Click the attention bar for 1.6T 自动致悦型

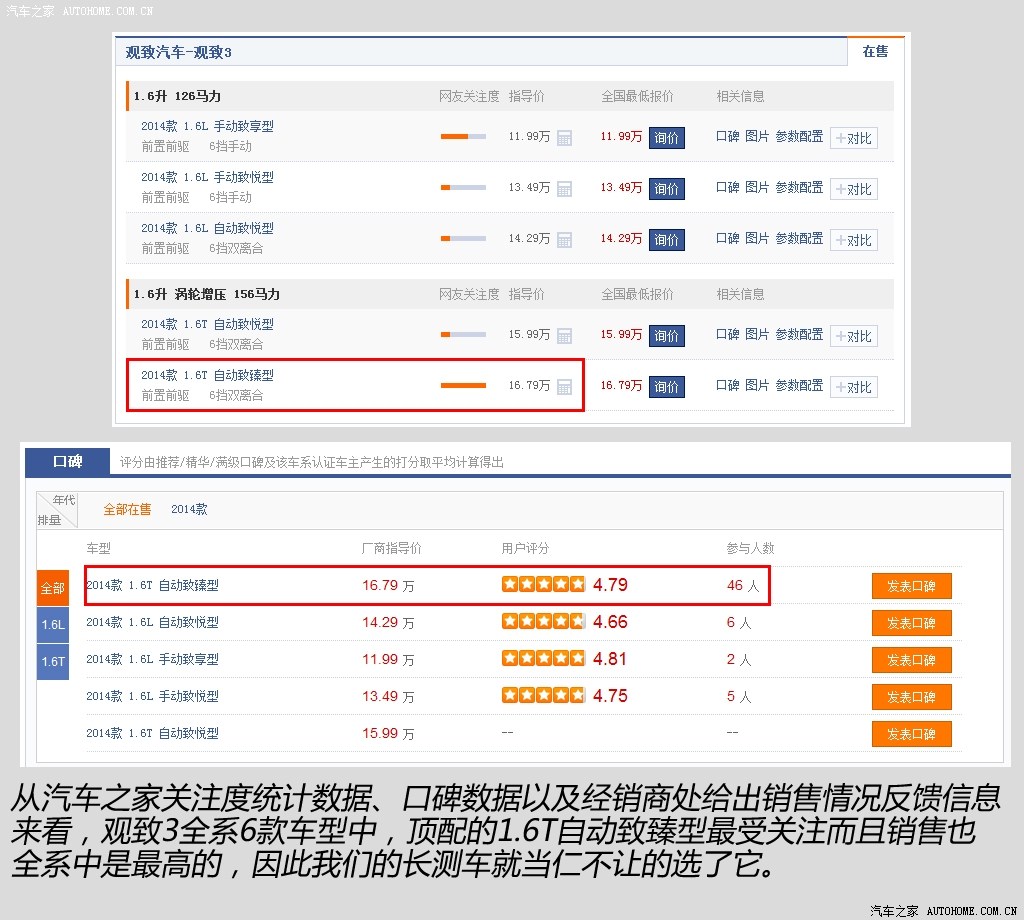[463, 334]
